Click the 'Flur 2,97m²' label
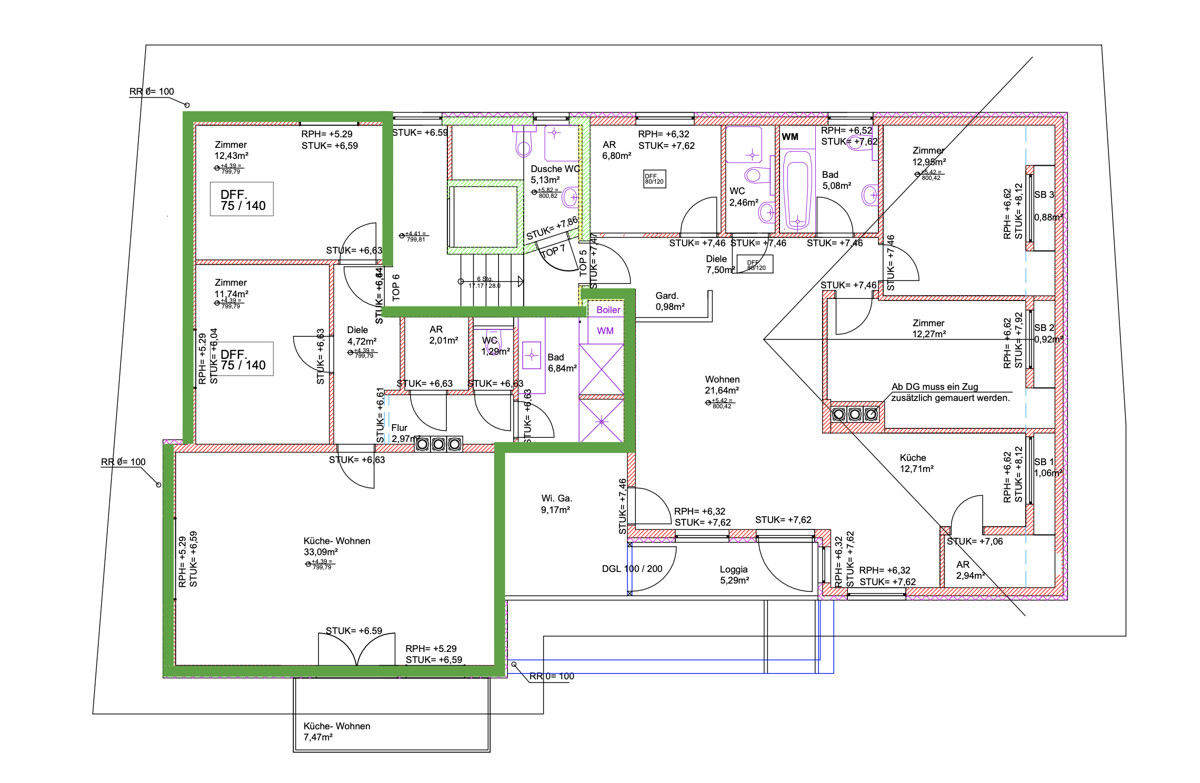 (406, 433)
